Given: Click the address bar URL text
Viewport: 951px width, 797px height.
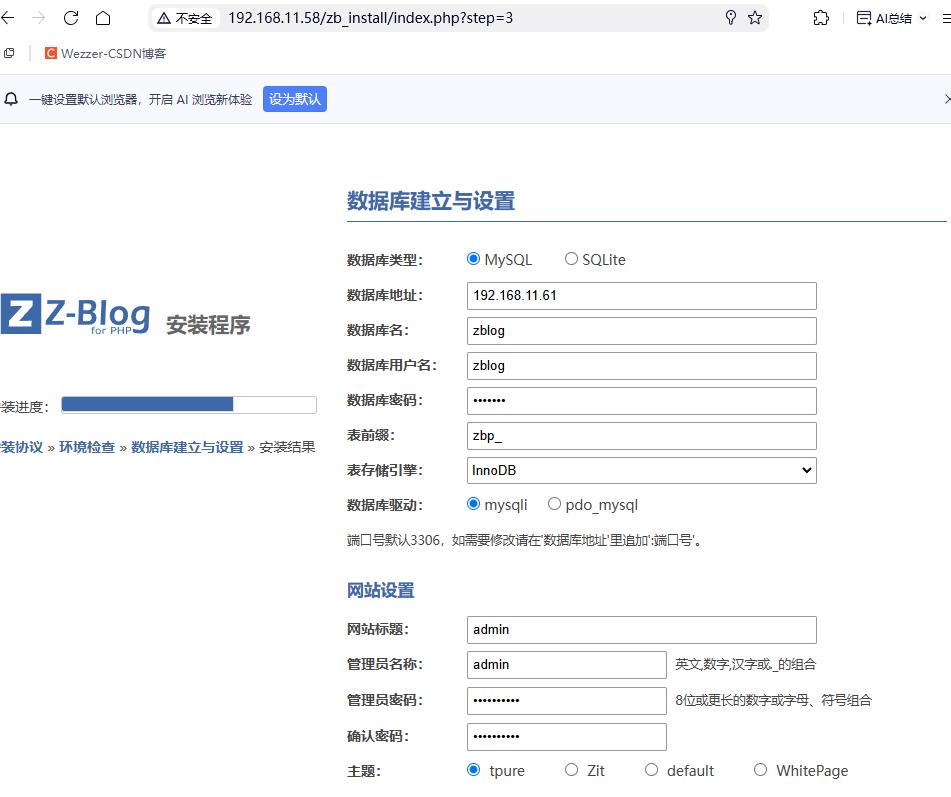Looking at the screenshot, I should (371, 18).
